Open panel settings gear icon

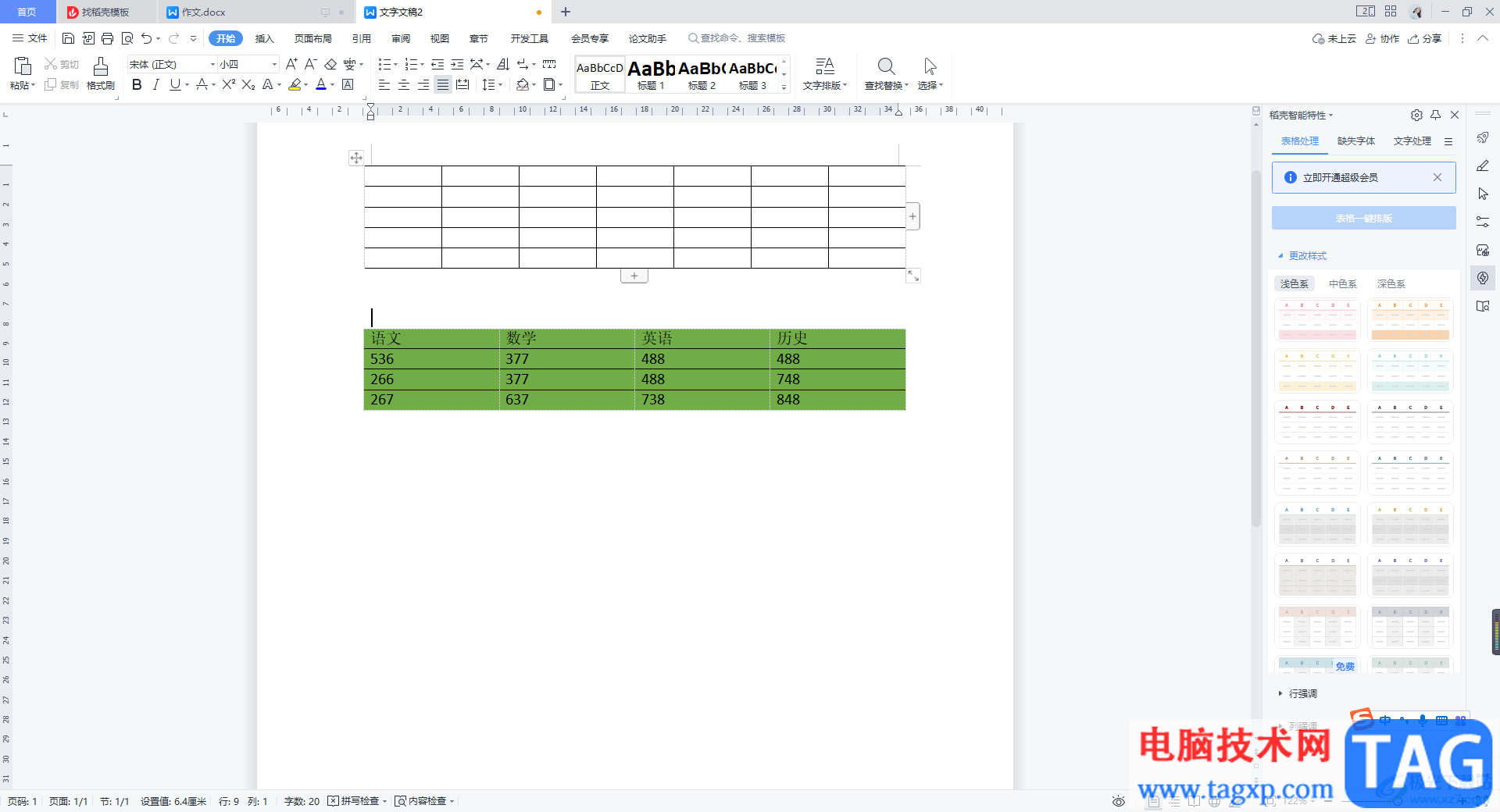click(1416, 116)
